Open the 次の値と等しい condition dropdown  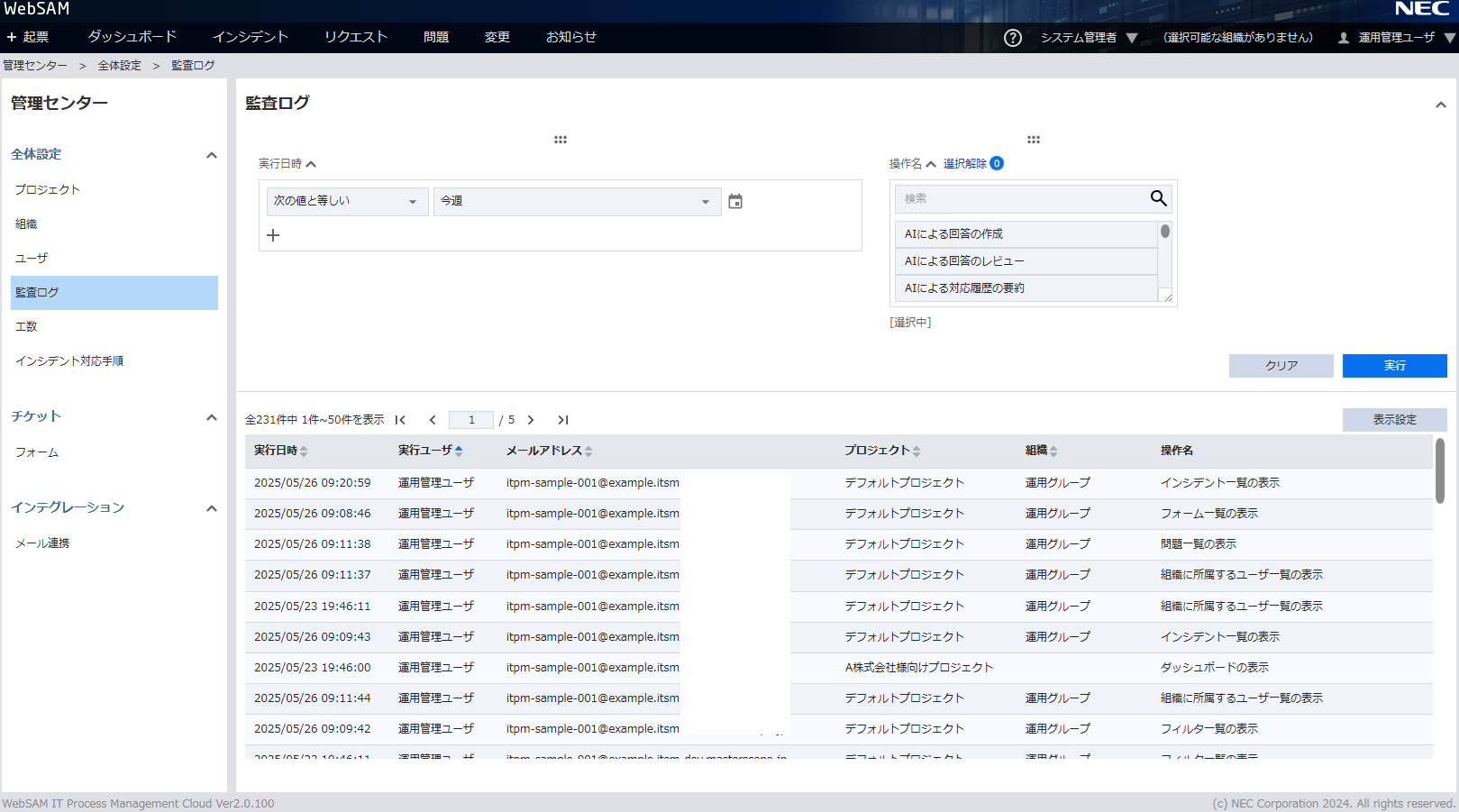(347, 202)
